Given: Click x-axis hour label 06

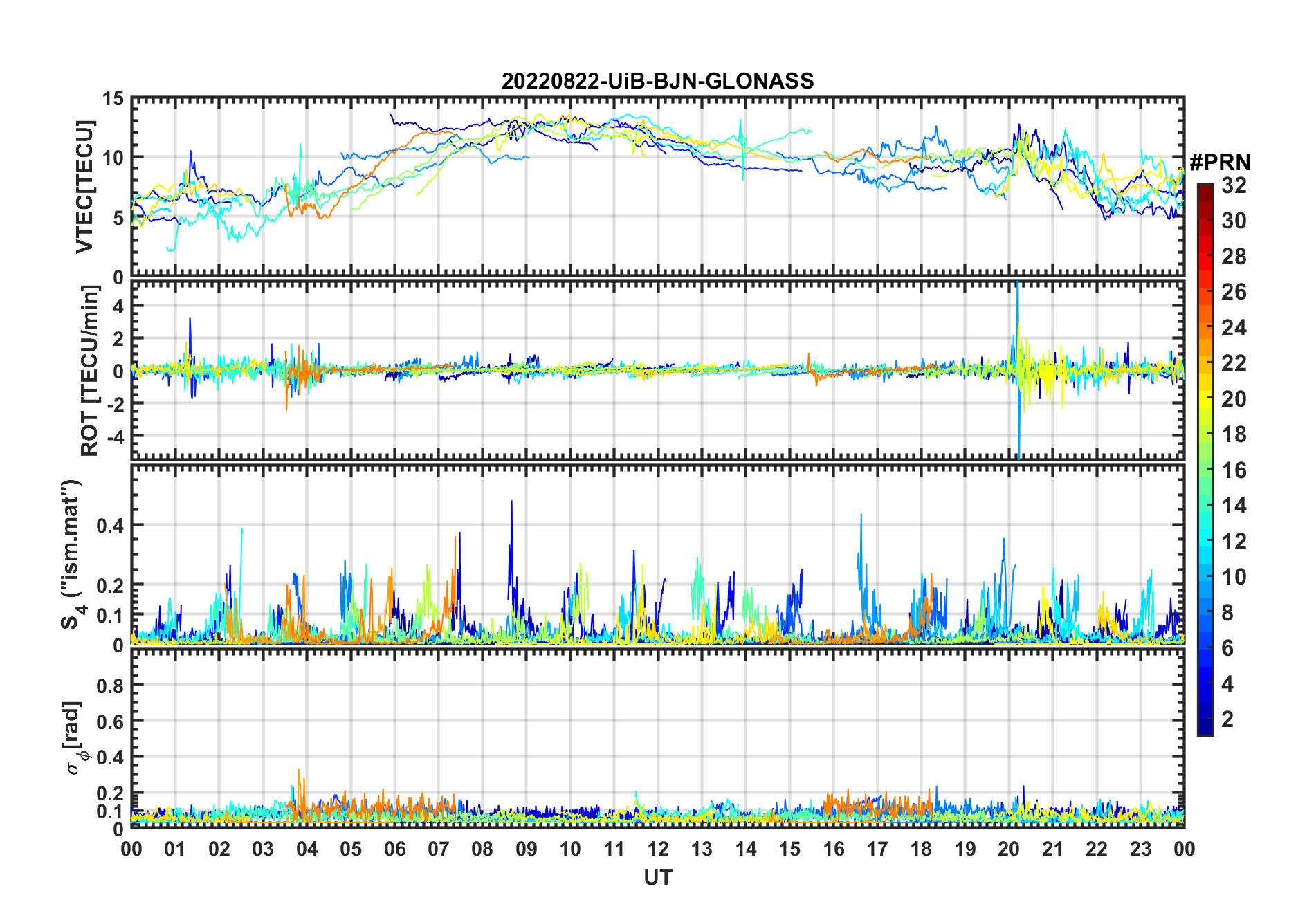Looking at the screenshot, I should (395, 849).
